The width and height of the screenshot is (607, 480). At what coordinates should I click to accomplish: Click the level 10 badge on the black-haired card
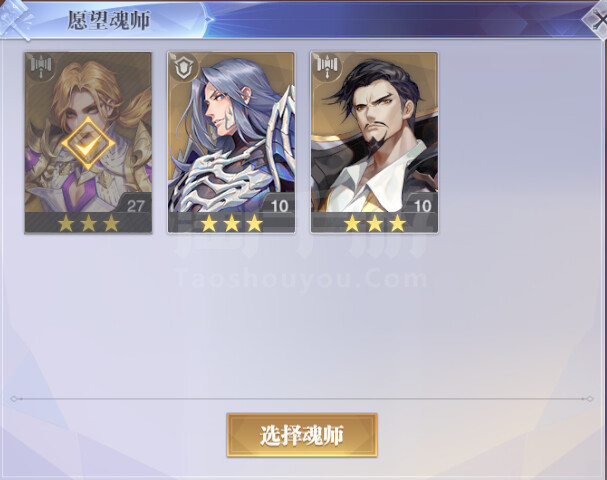click(x=422, y=206)
